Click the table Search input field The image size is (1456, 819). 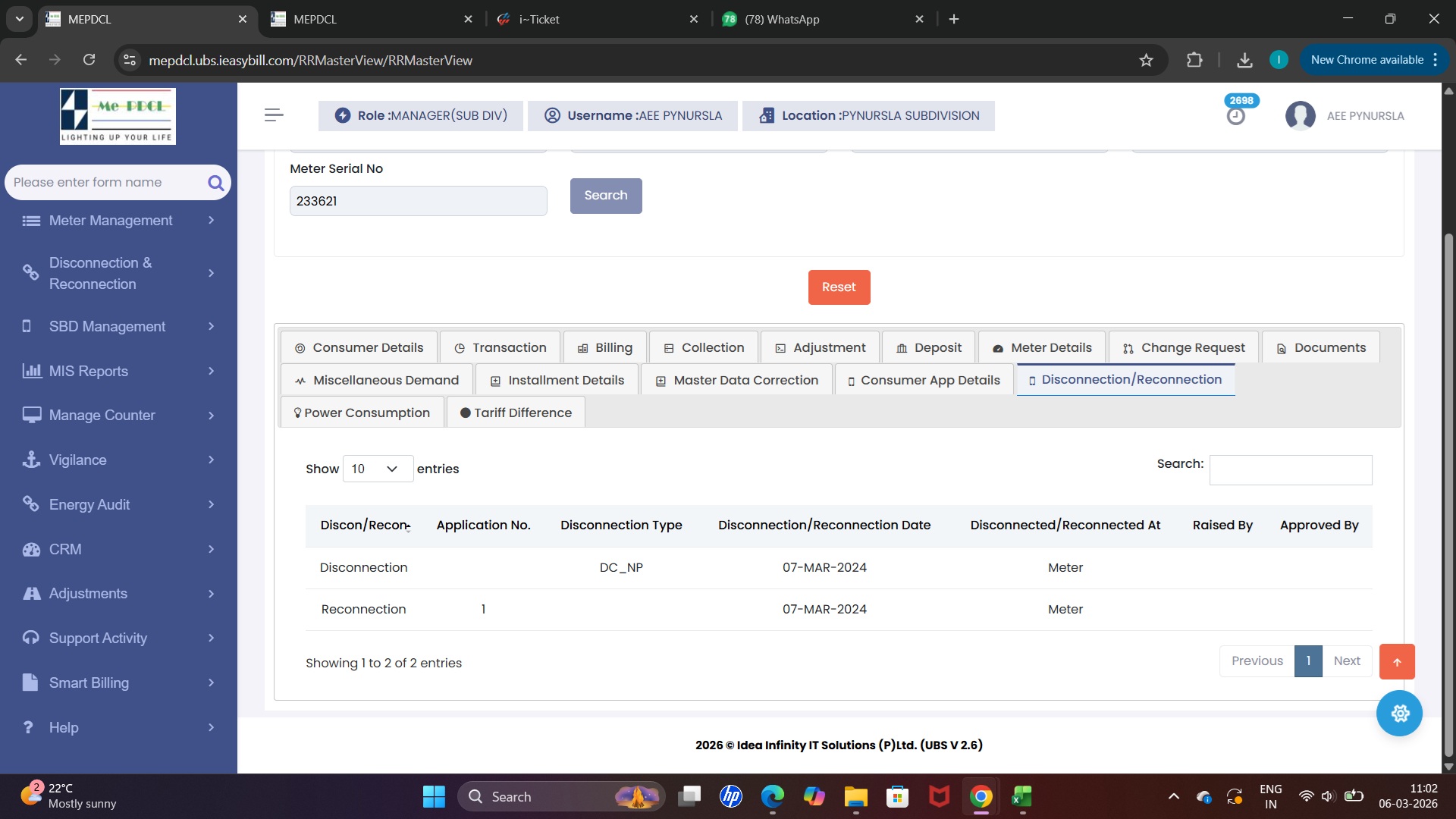pyautogui.click(x=1290, y=470)
